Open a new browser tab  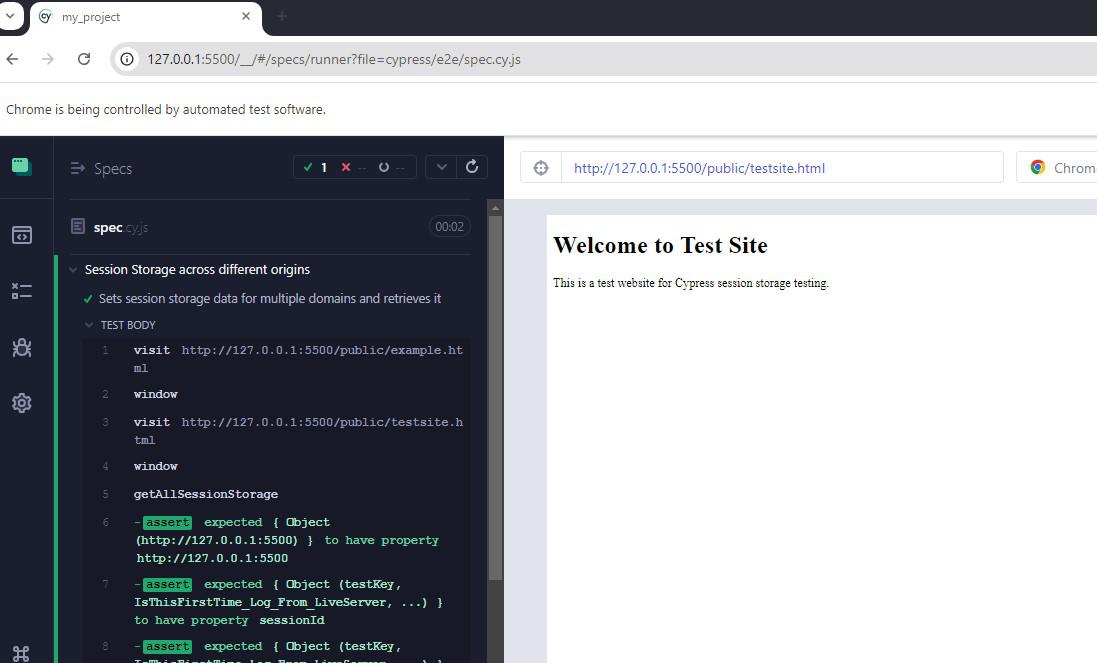(x=281, y=16)
